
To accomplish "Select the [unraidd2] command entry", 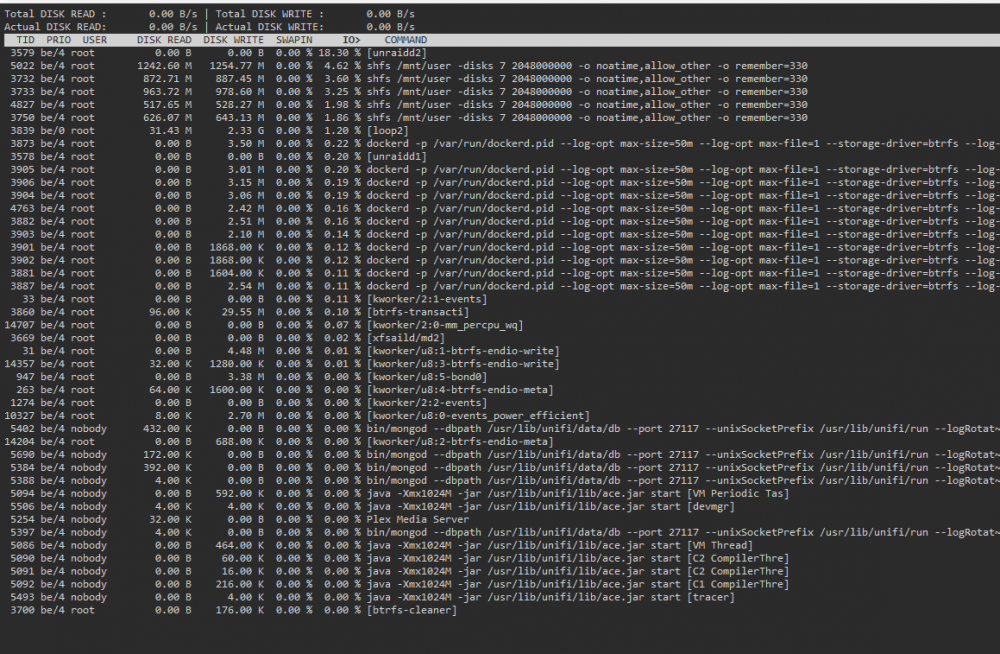I will click(x=397, y=53).
